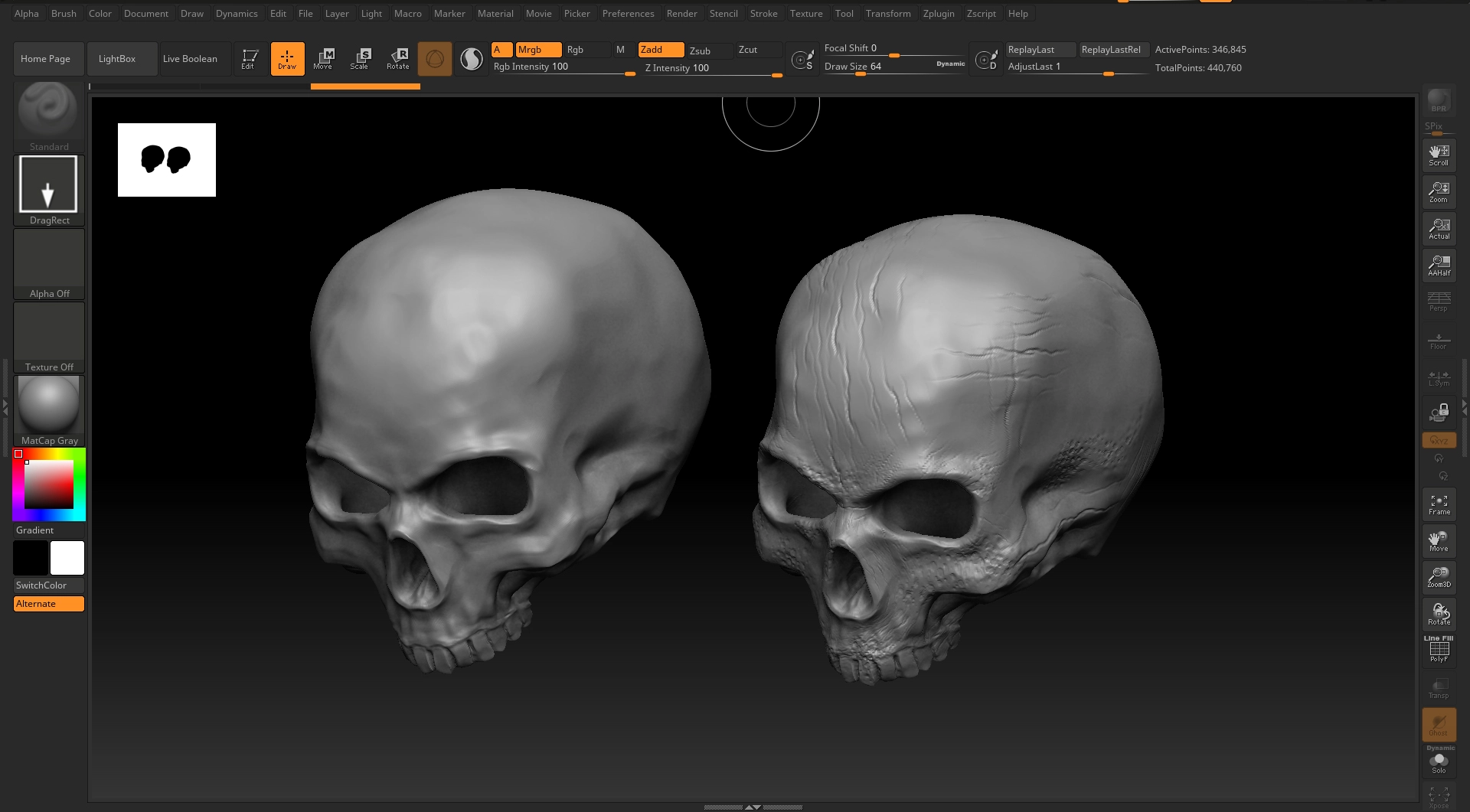The image size is (1470, 812).
Task: Open the Standard brush picker
Action: tap(48, 116)
